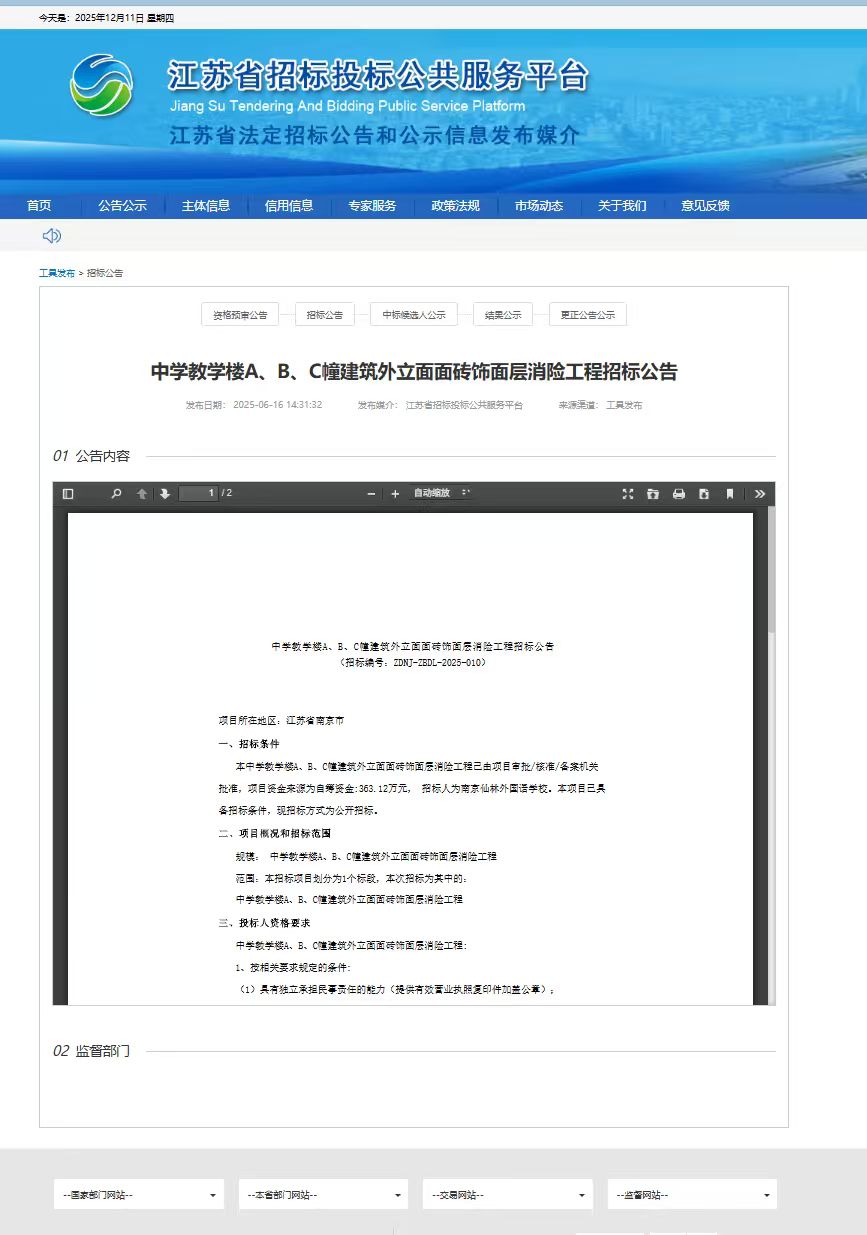
Task: Select the 中标候选人公示 step button
Action: click(x=414, y=315)
